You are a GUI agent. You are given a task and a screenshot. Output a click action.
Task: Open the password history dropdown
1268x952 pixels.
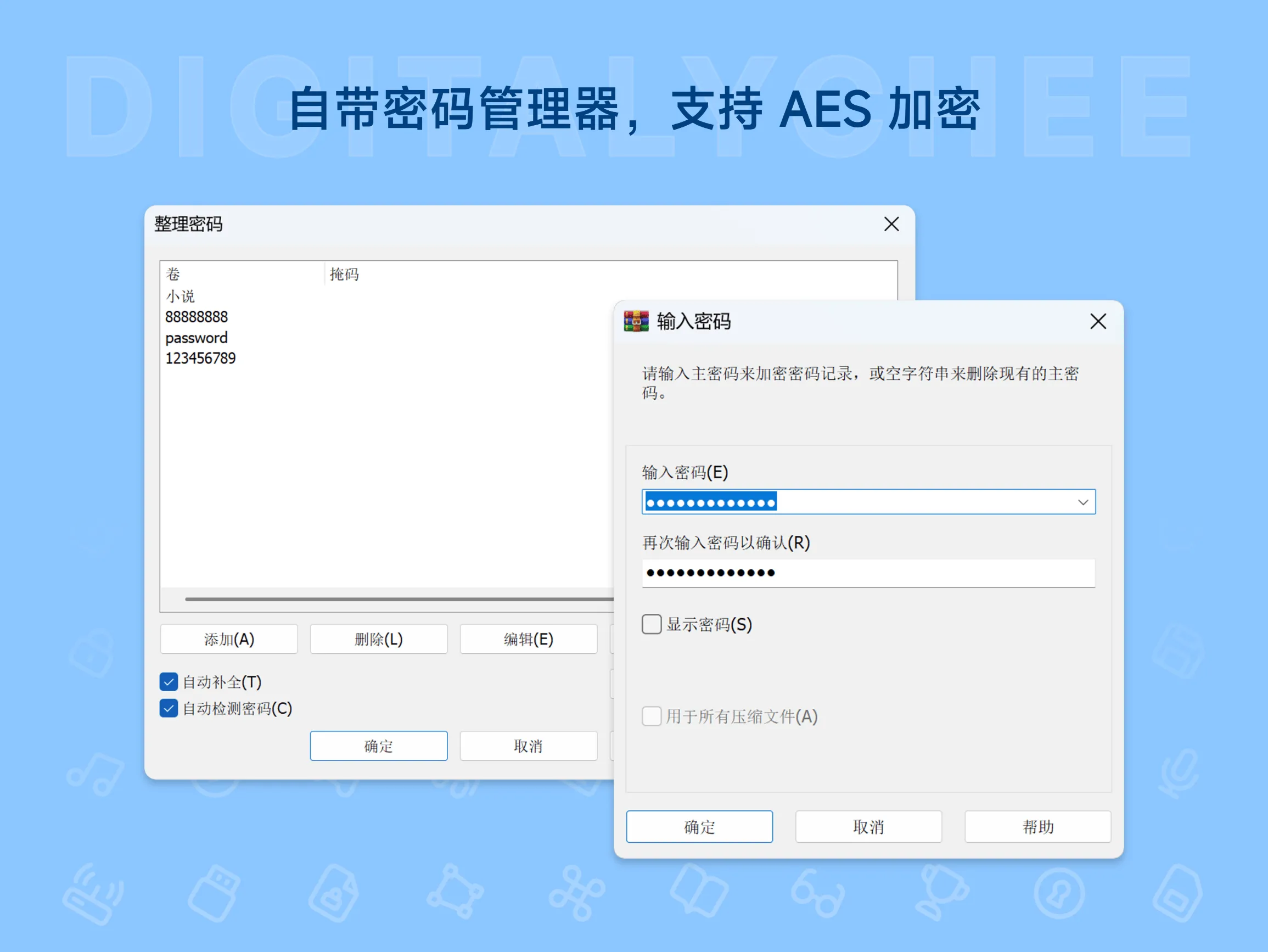pyautogui.click(x=1084, y=501)
